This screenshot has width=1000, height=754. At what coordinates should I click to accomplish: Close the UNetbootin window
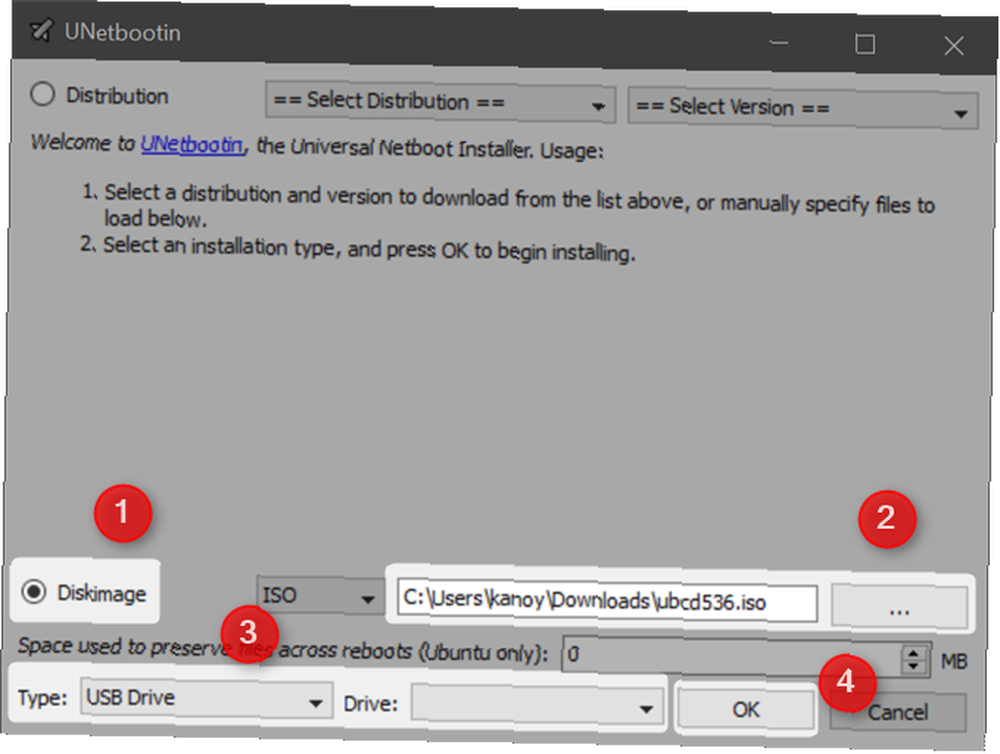(954, 46)
